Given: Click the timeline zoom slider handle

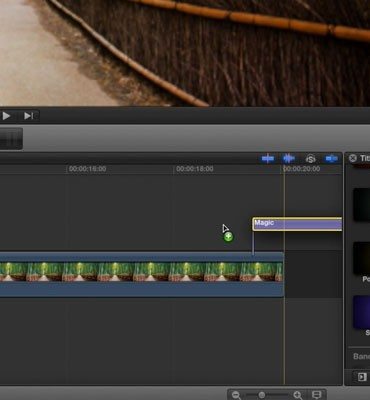Looking at the screenshot, I should coord(262,395).
